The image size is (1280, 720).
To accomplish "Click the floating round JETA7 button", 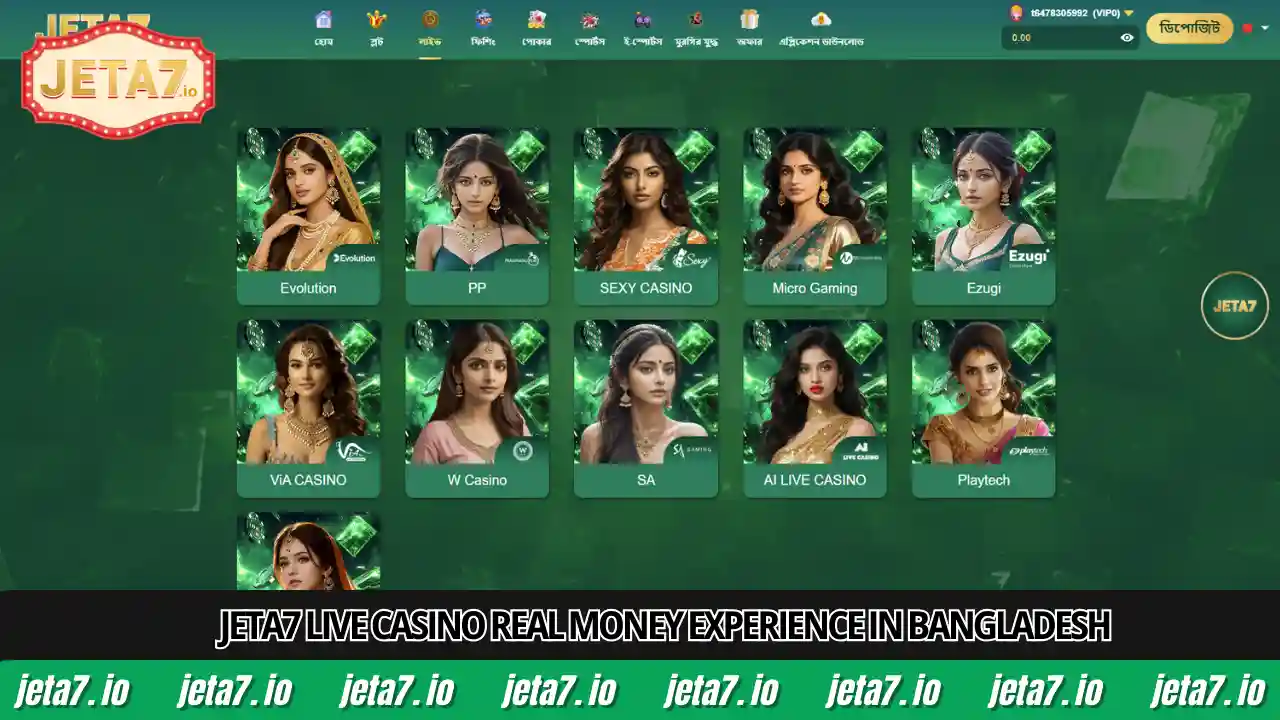I will coord(1235,306).
